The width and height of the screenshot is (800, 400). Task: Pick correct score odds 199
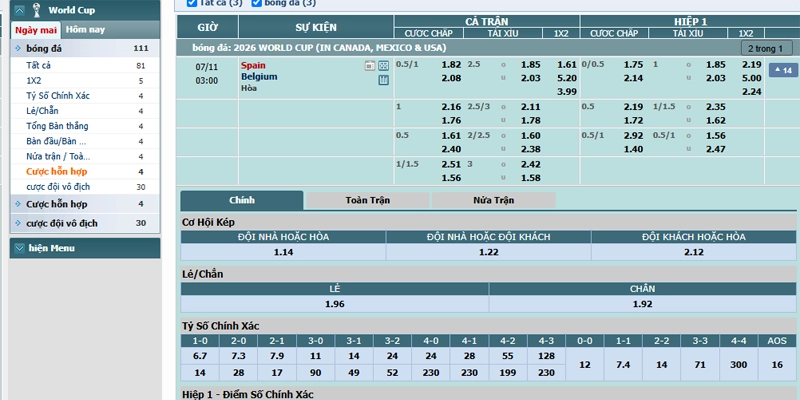tap(508, 373)
